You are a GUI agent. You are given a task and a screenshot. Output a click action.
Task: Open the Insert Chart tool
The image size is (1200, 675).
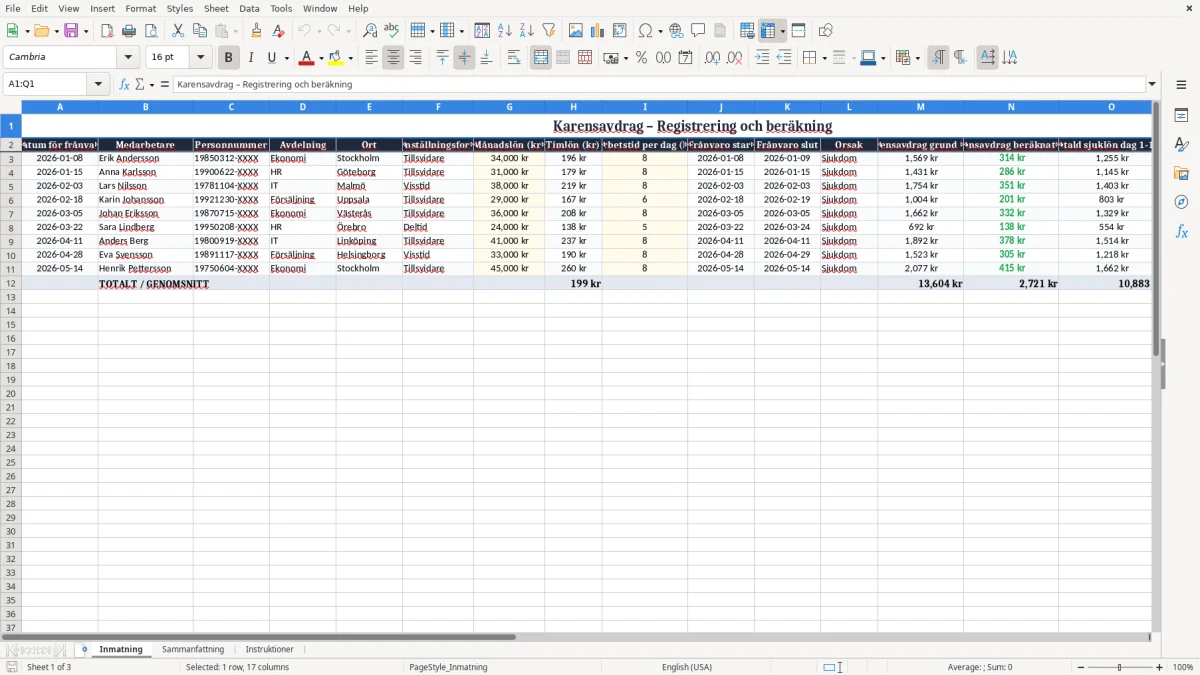[x=597, y=31]
